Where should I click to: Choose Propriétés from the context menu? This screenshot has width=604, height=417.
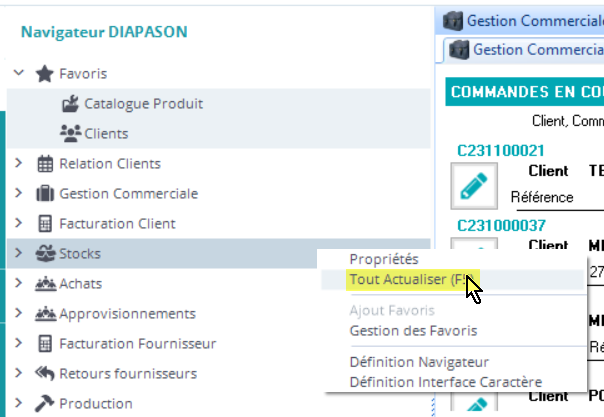tap(384, 259)
